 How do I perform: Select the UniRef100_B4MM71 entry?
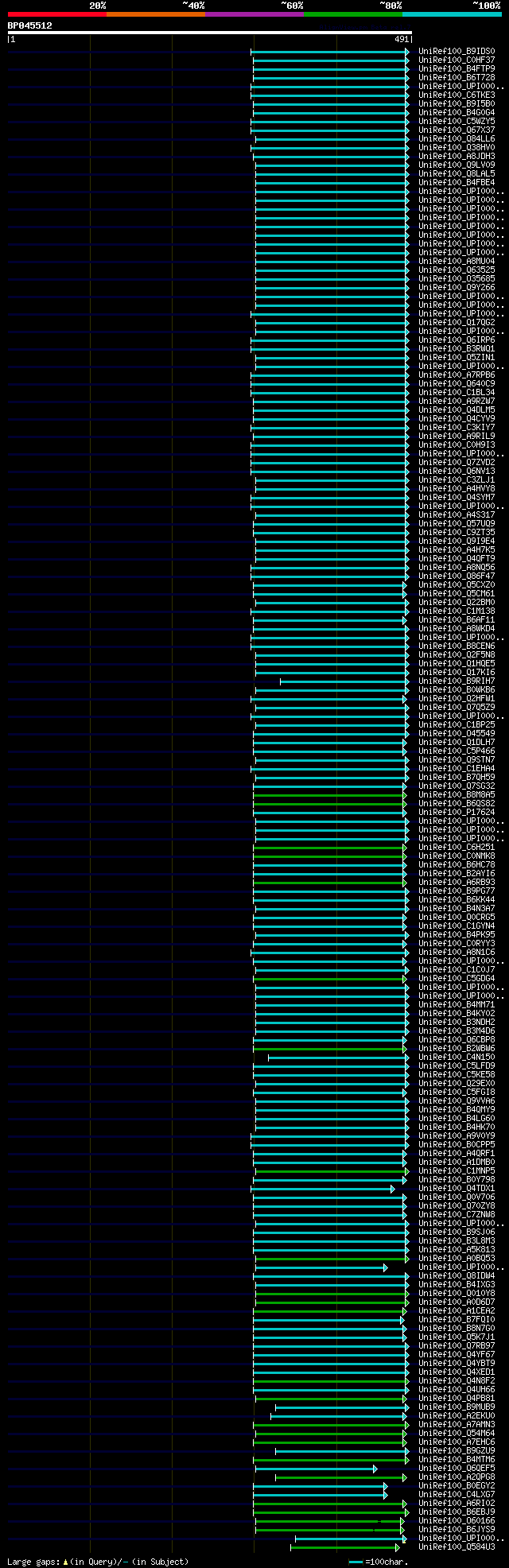pos(457,1005)
